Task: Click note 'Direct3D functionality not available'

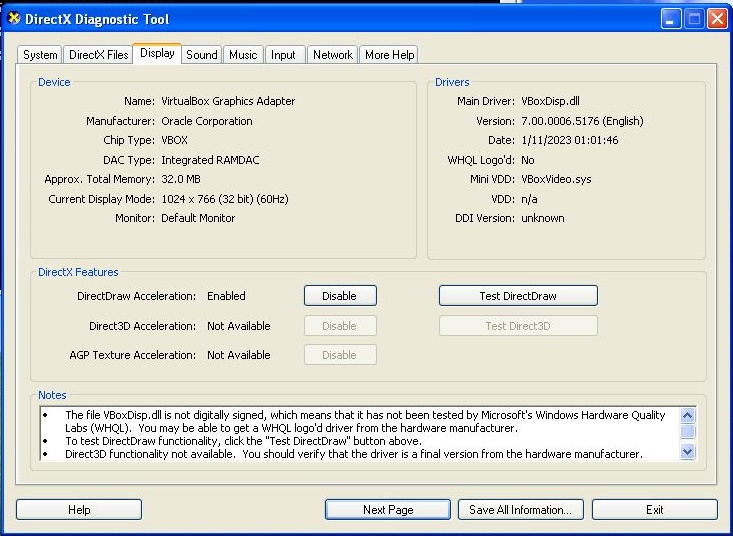Action: (x=354, y=454)
